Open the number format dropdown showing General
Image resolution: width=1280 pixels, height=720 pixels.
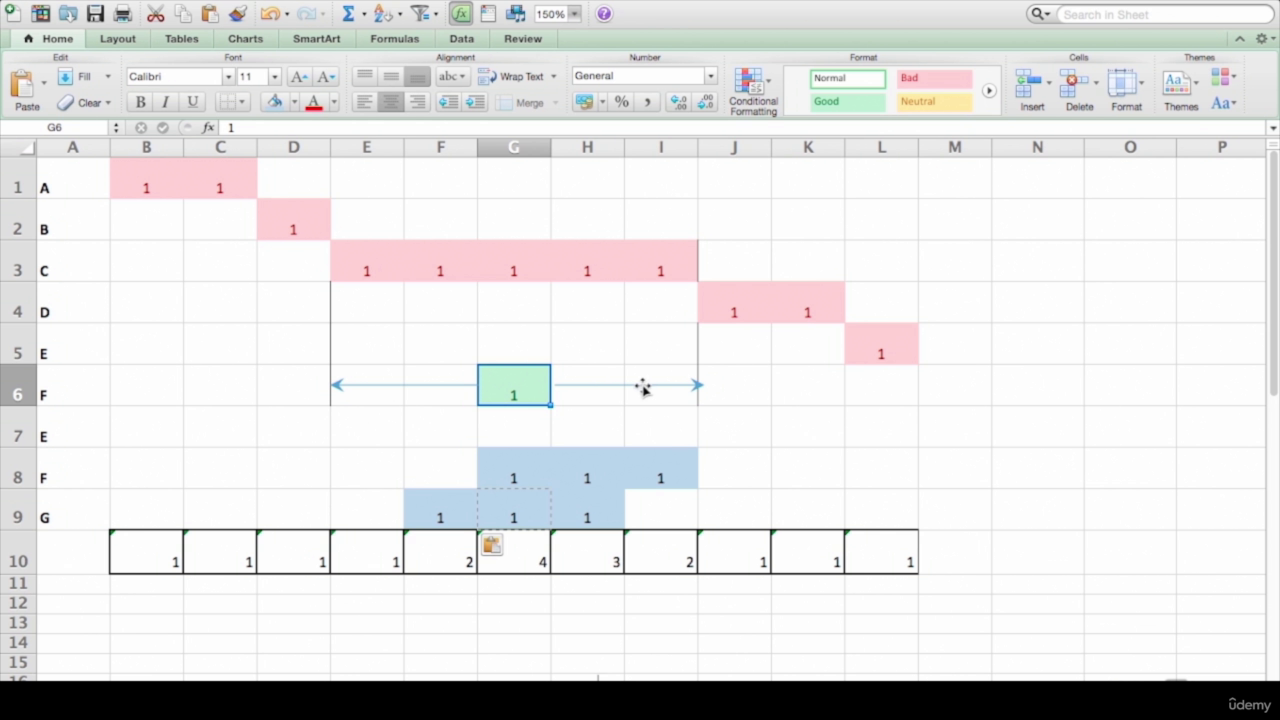click(x=711, y=76)
